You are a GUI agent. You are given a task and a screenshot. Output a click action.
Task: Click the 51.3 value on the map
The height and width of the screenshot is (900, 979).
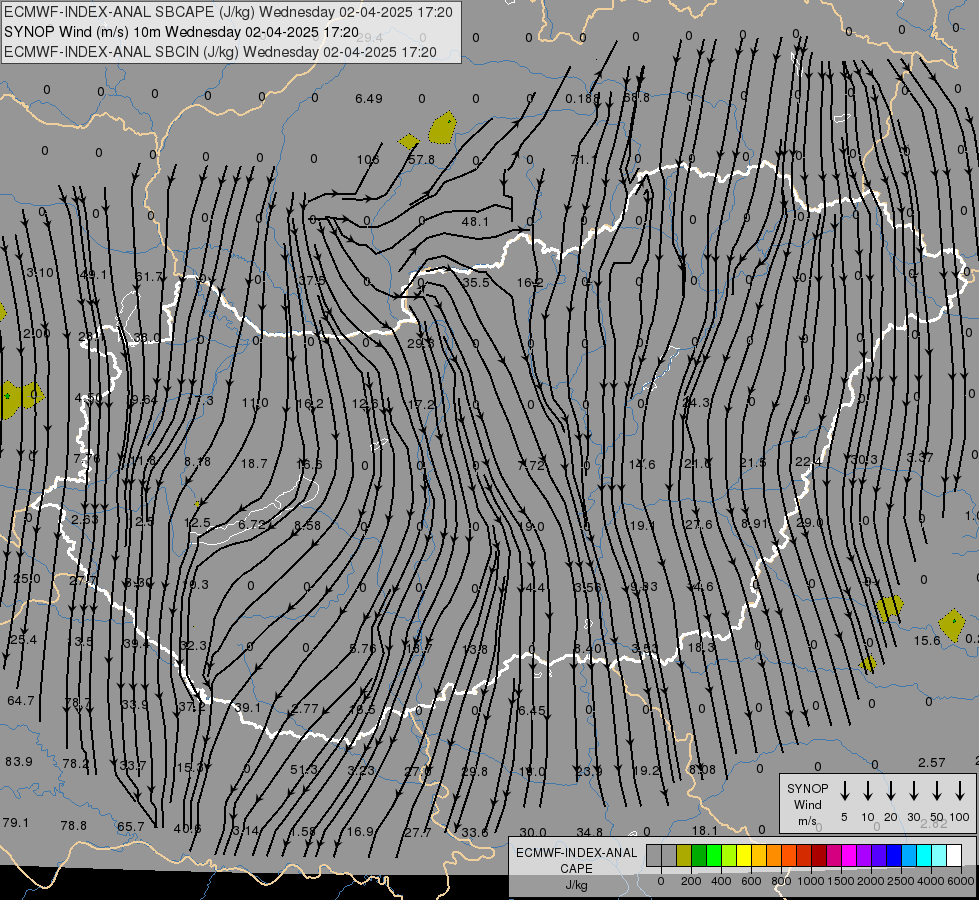pyautogui.click(x=304, y=769)
